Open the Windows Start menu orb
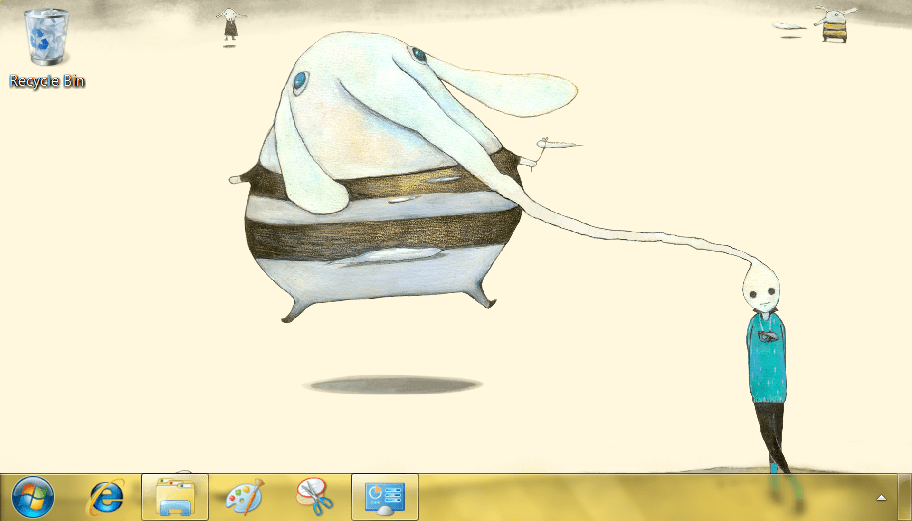 click(33, 498)
